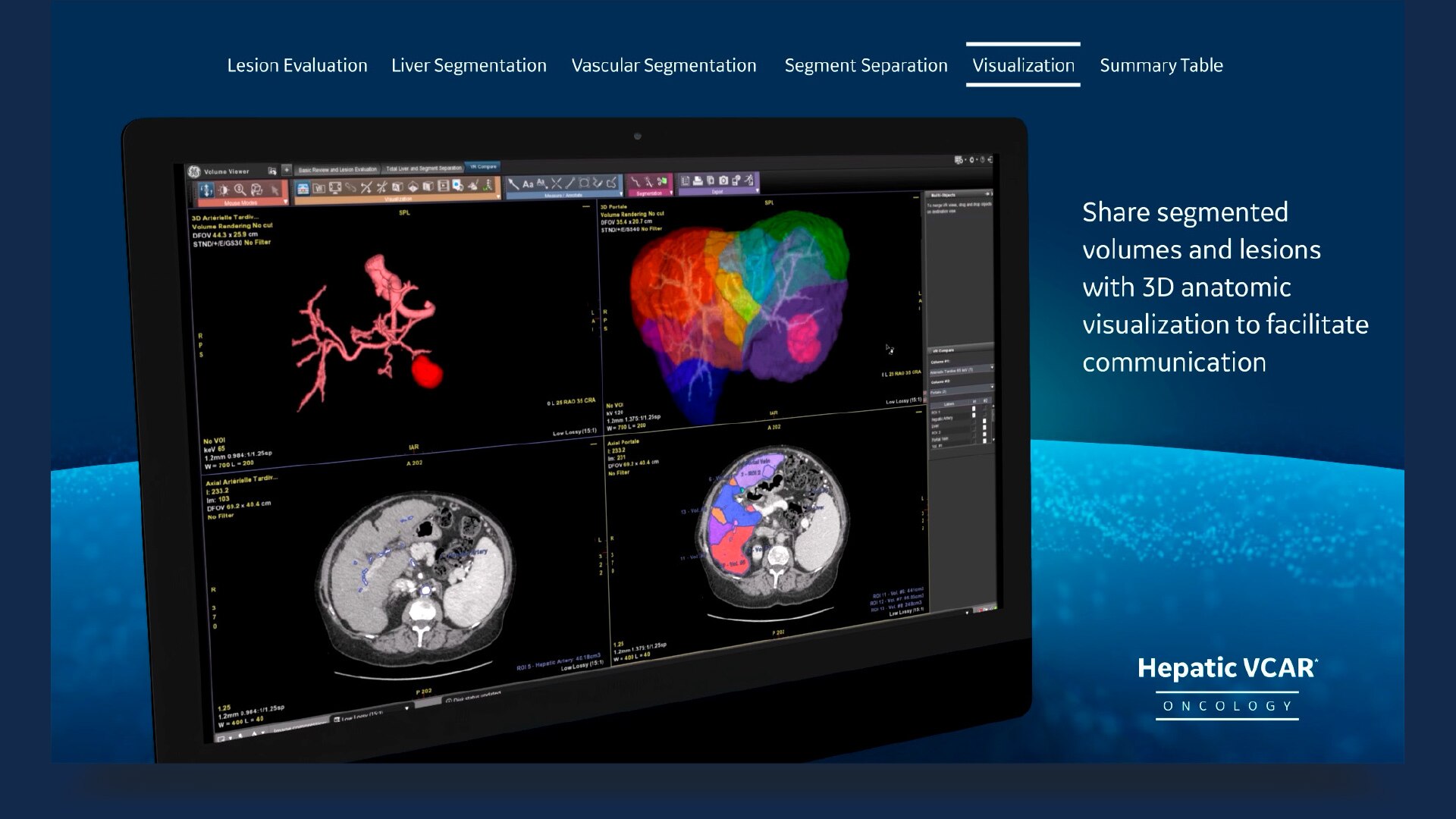Click the print icon in Export
This screenshot has width=1456, height=819.
tap(698, 180)
